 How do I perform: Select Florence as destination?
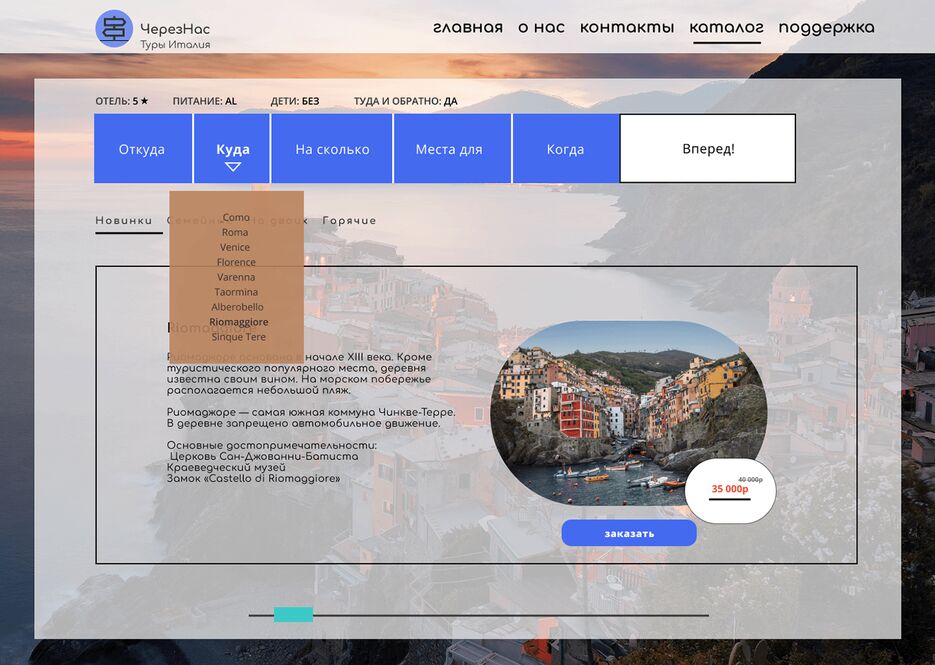pyautogui.click(x=236, y=262)
